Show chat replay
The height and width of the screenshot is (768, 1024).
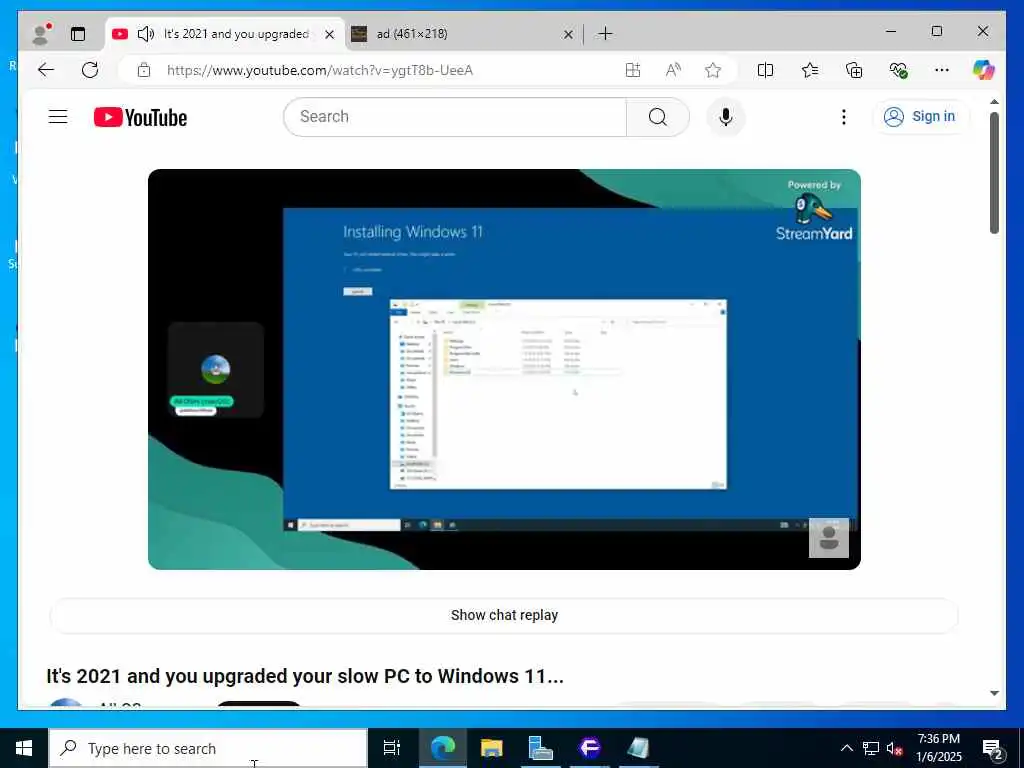coord(504,615)
